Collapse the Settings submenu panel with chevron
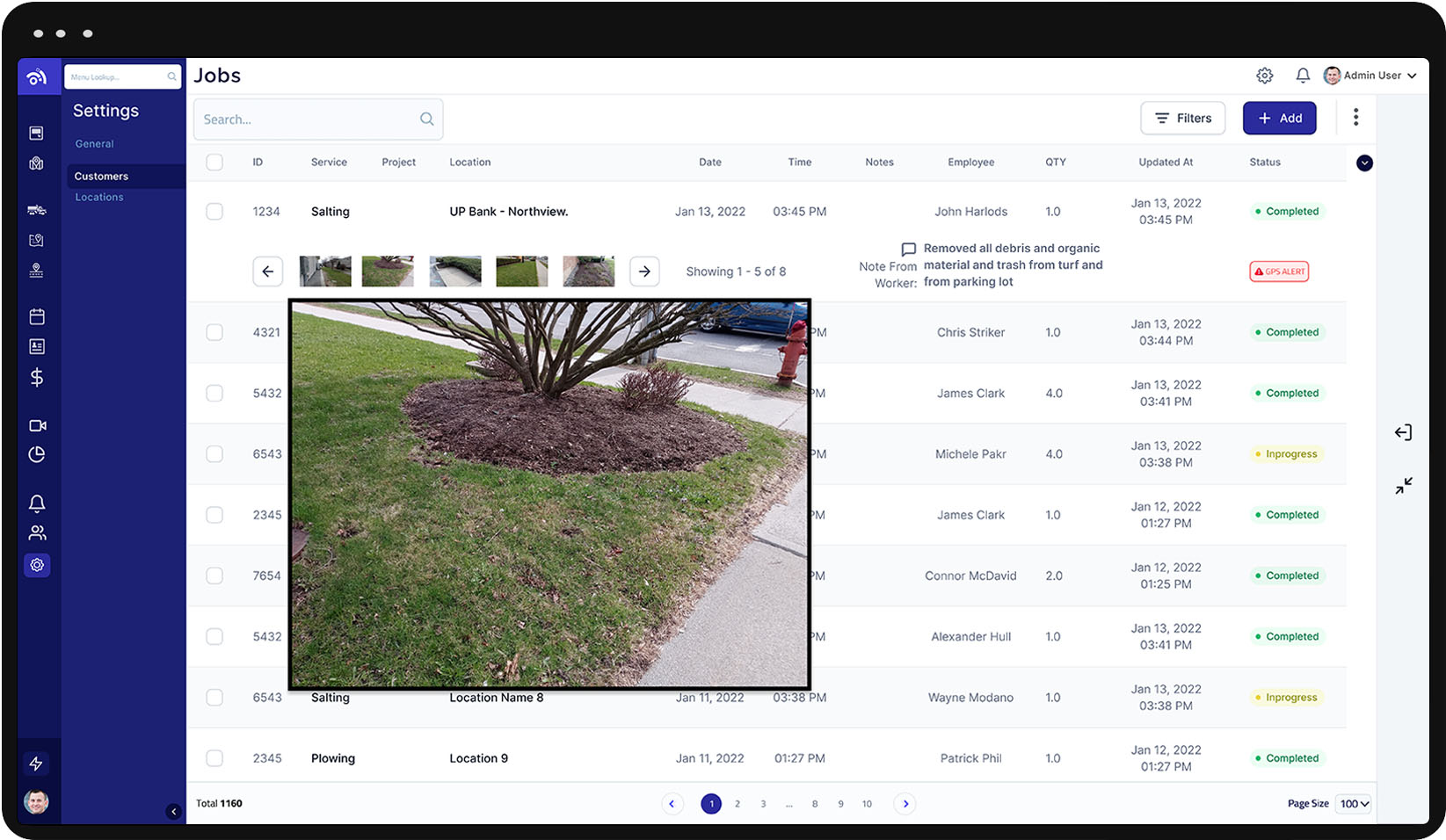This screenshot has height=840, width=1446. (173, 812)
